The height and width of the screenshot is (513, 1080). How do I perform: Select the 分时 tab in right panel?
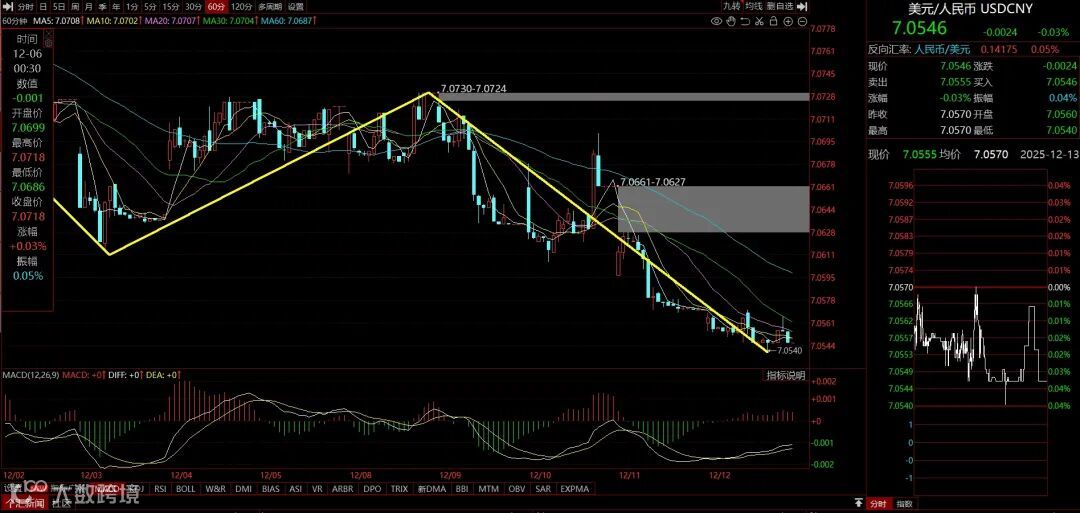pyautogui.click(x=878, y=504)
